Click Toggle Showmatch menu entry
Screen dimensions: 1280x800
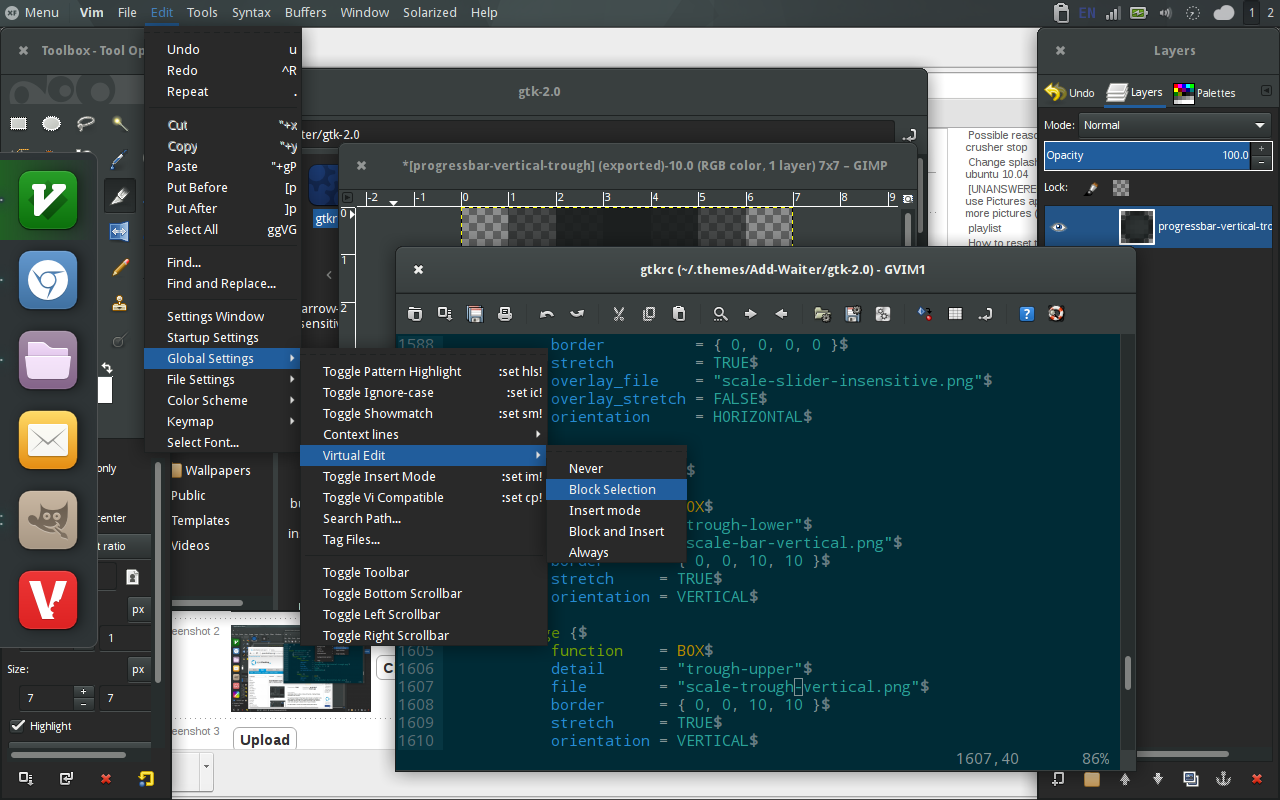(x=424, y=413)
